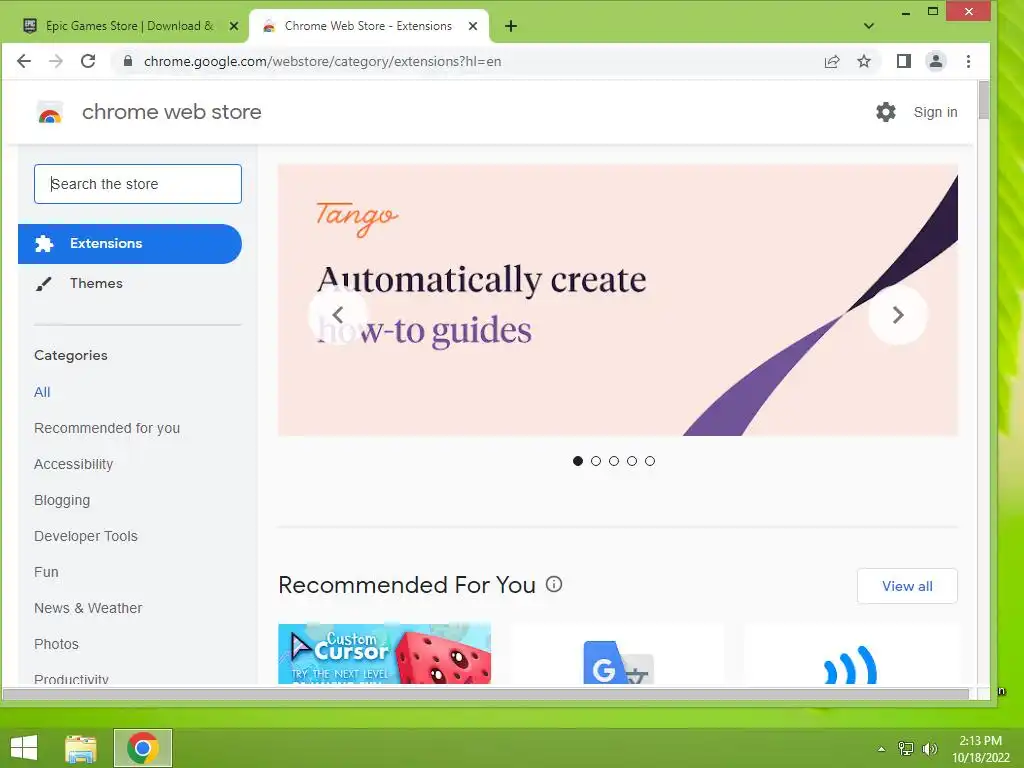1024x768 pixels.
Task: Open a new tab with the plus icon
Action: click(x=511, y=26)
